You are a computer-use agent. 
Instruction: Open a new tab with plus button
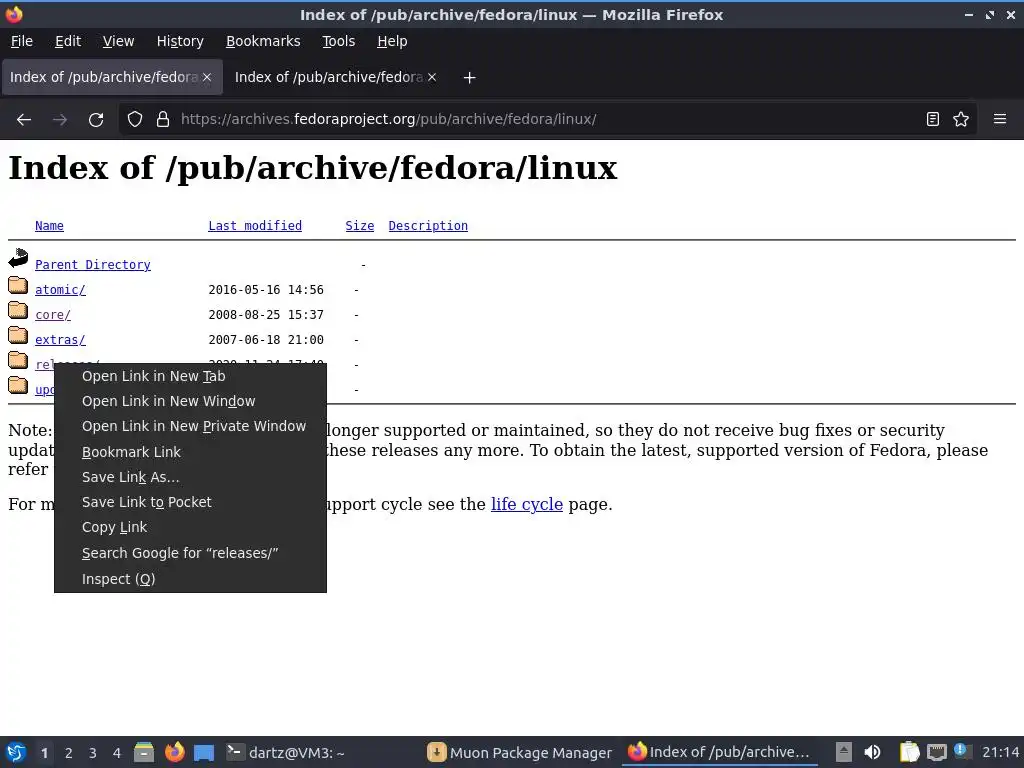469,78
